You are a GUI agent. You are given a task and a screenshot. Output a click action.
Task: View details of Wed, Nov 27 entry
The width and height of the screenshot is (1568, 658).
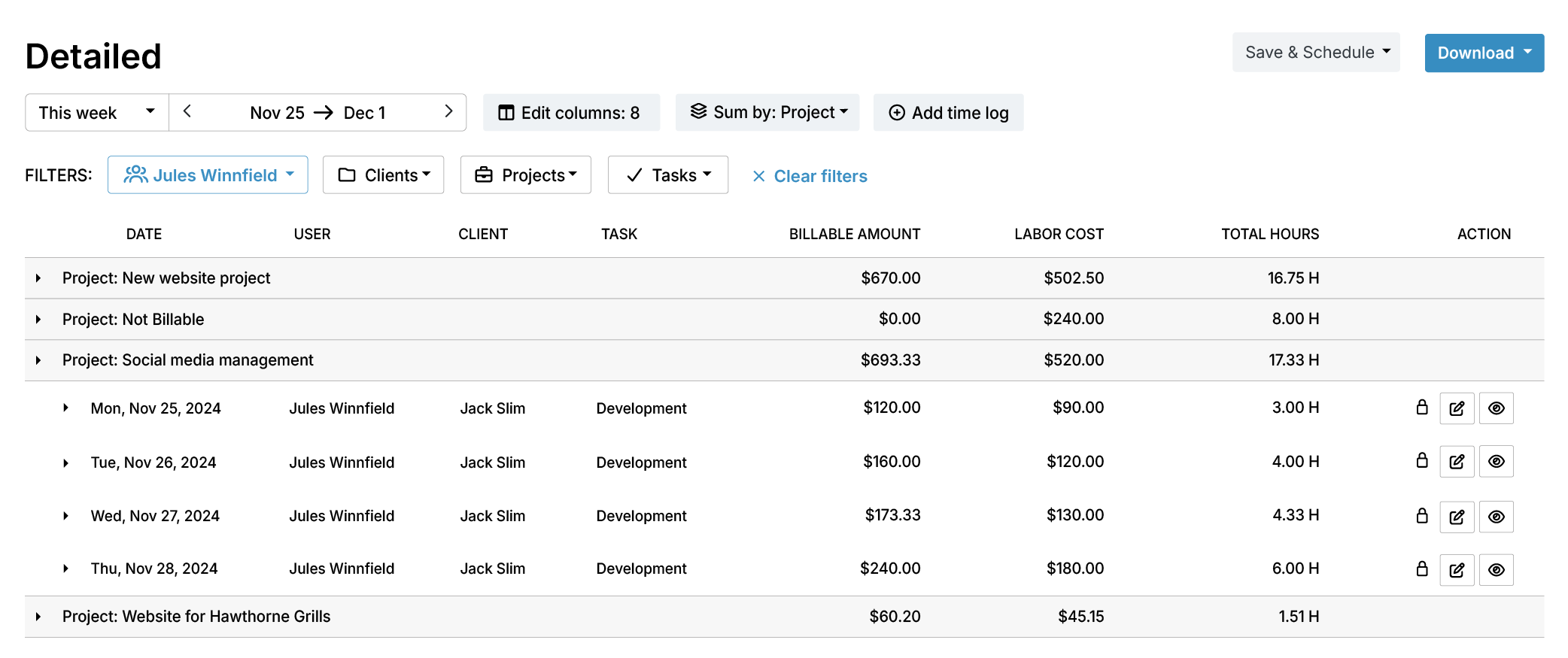point(1496,517)
